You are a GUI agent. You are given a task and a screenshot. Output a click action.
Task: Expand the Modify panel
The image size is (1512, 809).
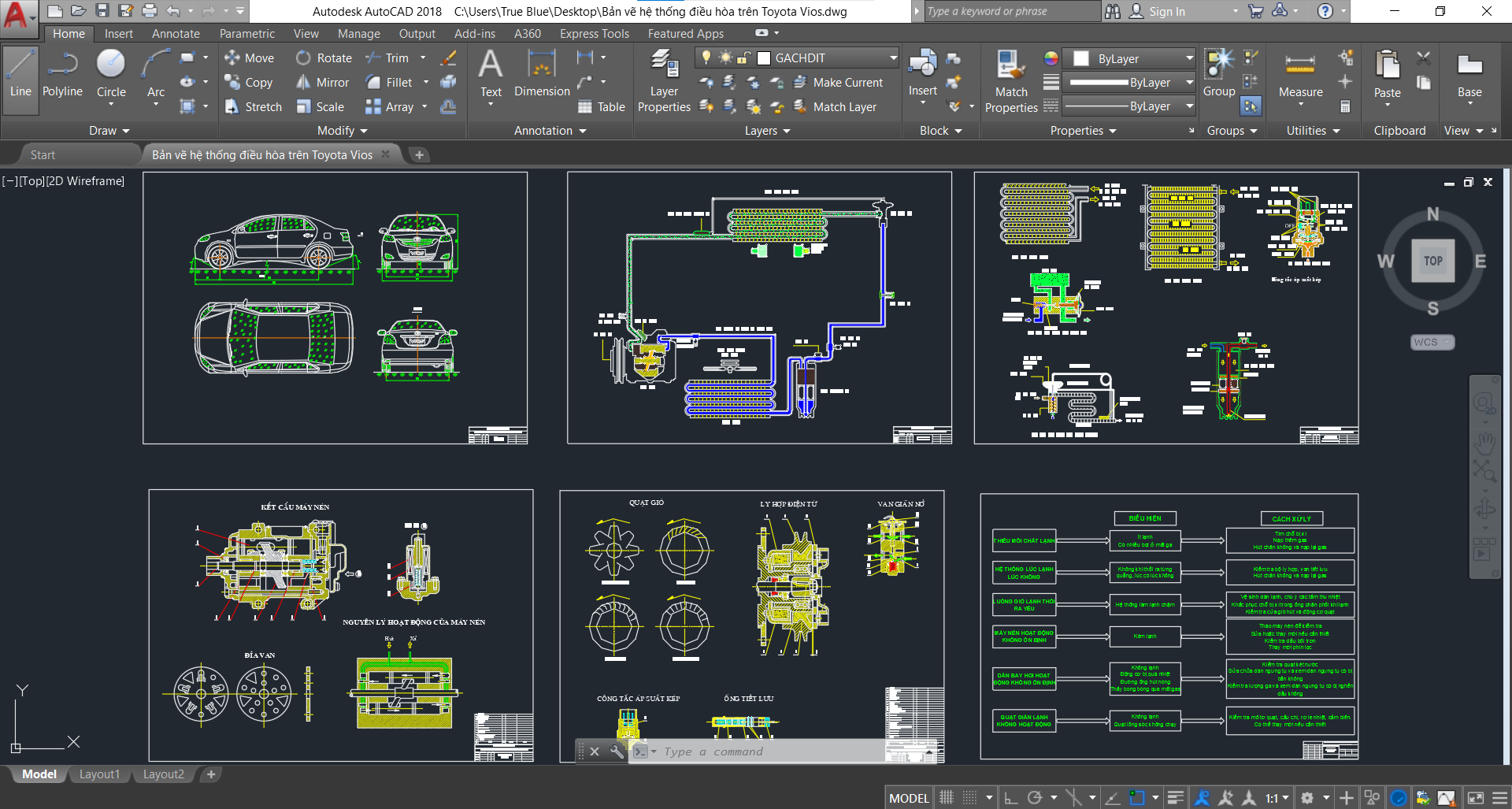point(342,130)
